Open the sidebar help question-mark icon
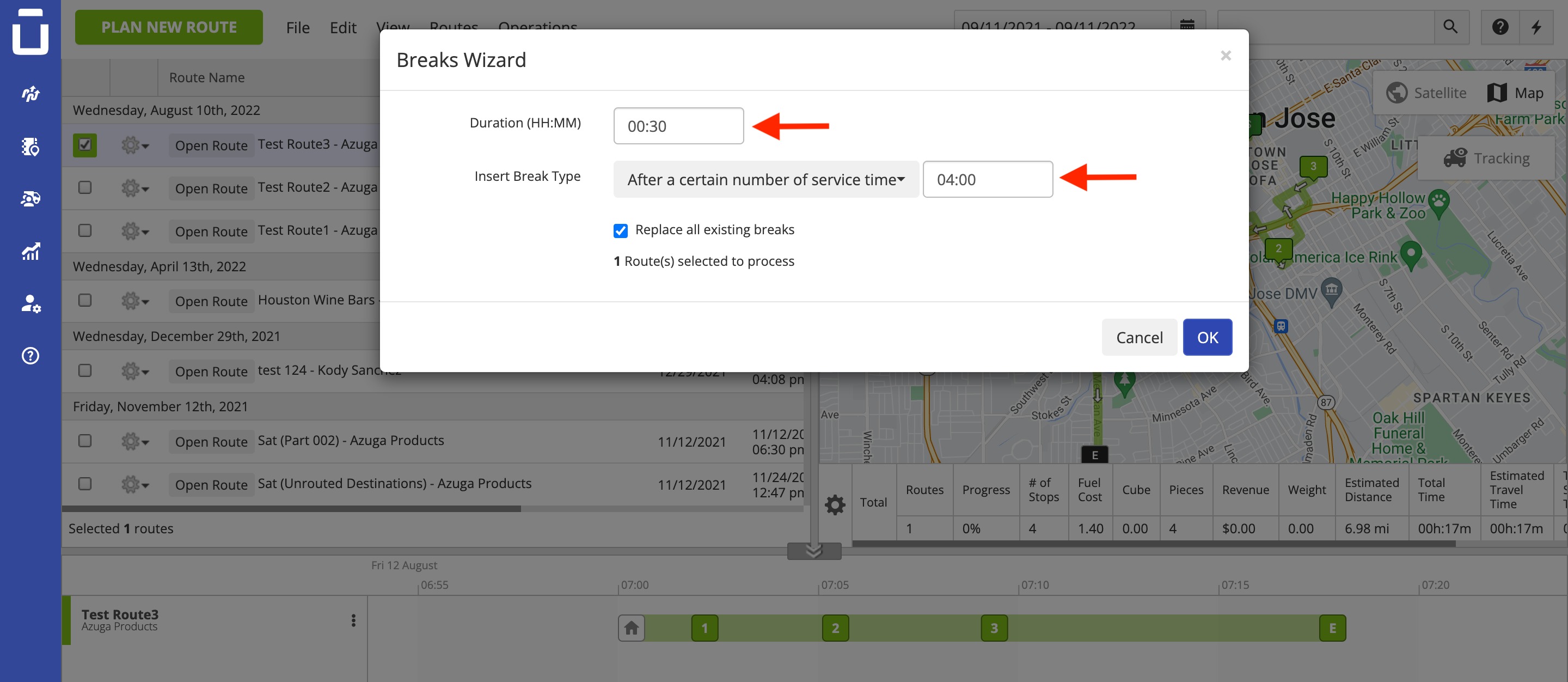Image resolution: width=1568 pixels, height=682 pixels. tap(30, 356)
